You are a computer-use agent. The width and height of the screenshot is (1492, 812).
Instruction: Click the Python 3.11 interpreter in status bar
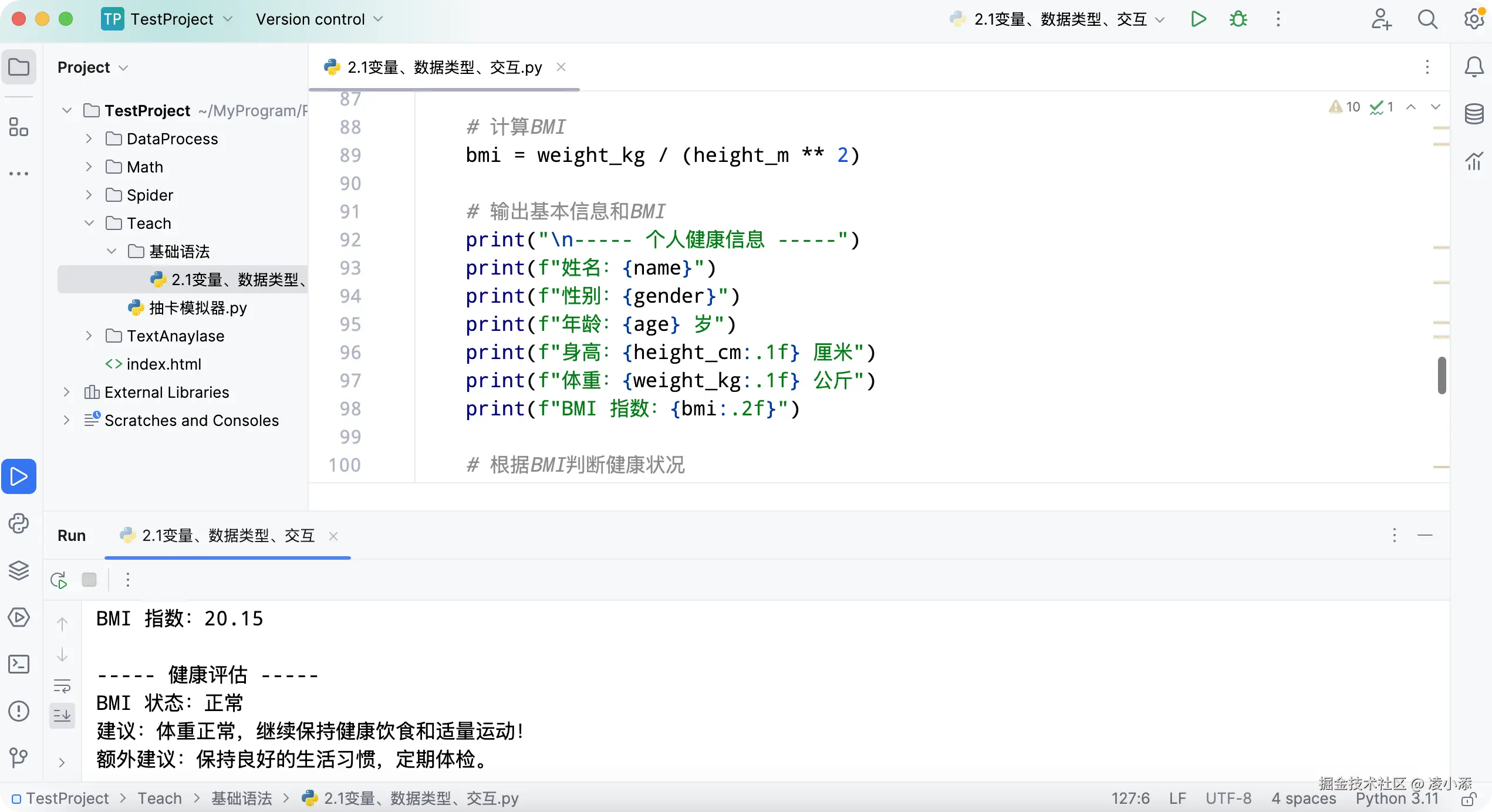(1397, 799)
